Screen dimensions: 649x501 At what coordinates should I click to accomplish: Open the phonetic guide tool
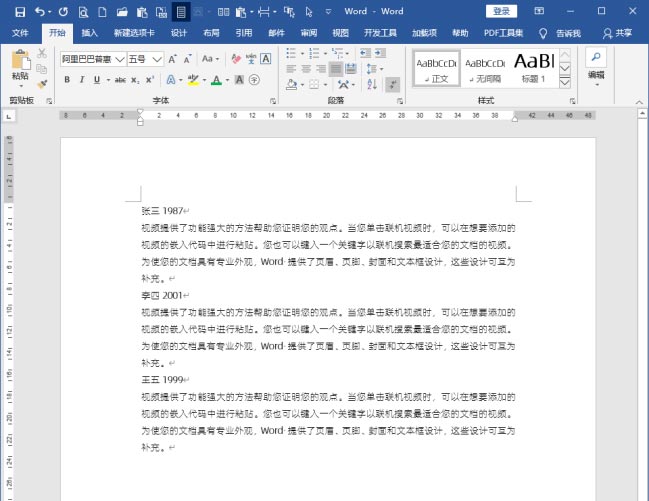click(x=251, y=59)
